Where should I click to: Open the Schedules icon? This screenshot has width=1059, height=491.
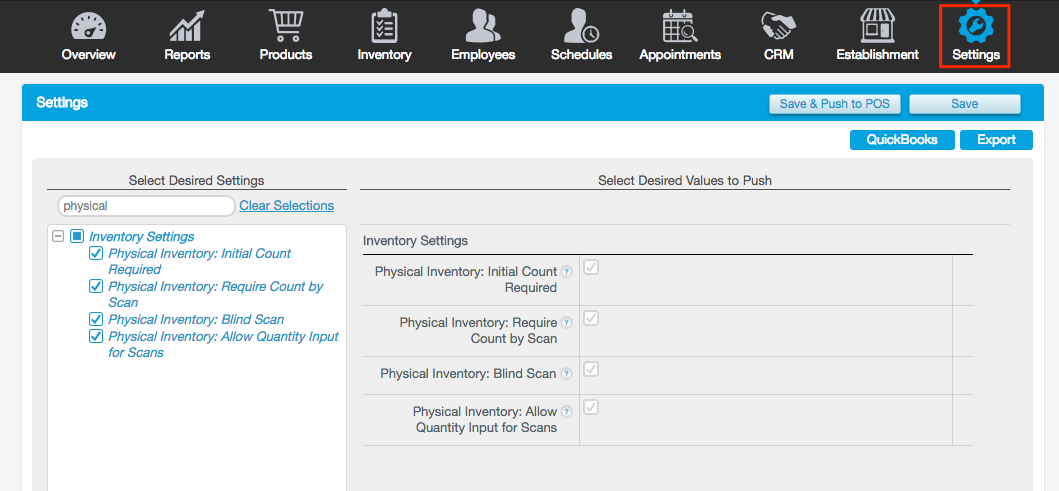(x=581, y=27)
